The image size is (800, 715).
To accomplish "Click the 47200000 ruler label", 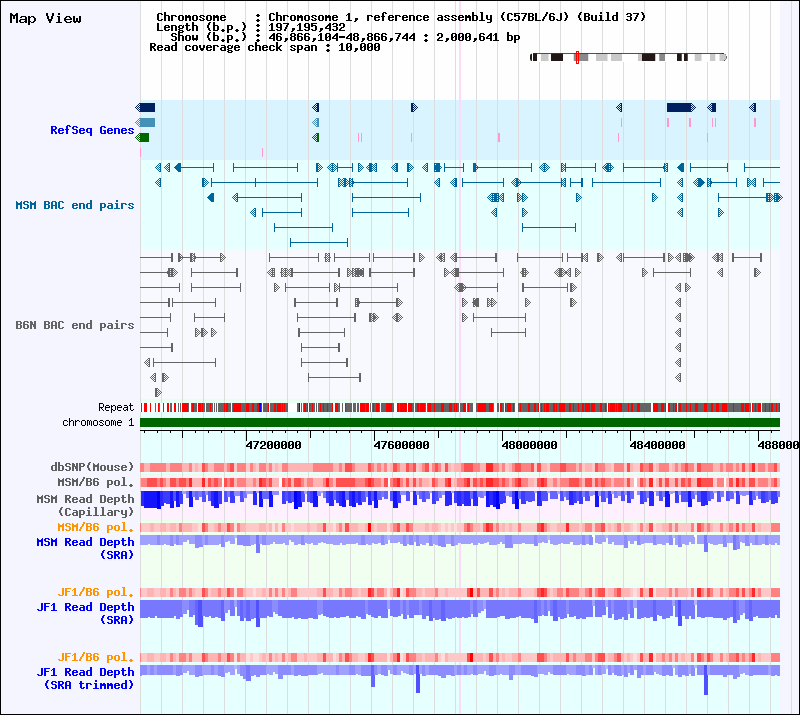I will tap(273, 445).
